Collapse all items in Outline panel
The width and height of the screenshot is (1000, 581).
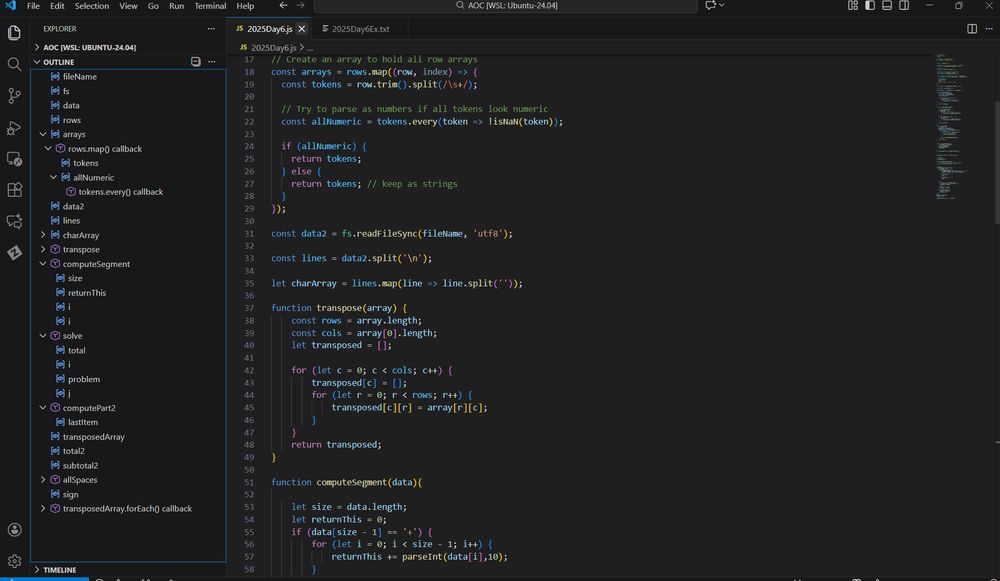click(196, 62)
